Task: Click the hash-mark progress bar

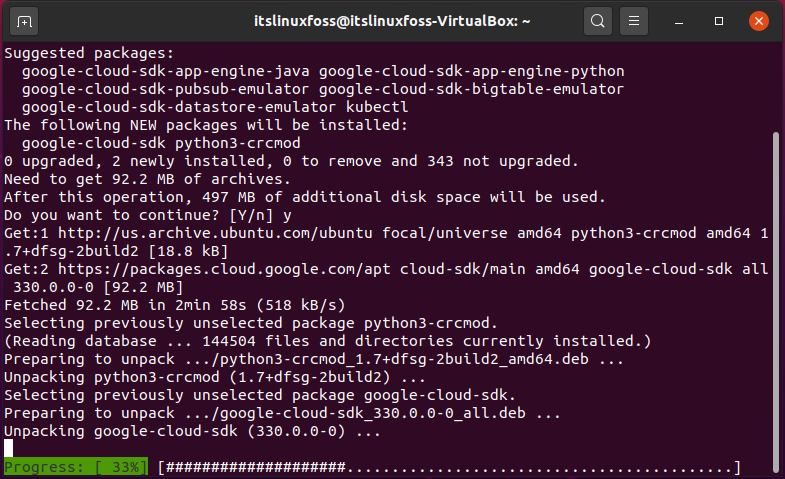Action: pos(449,467)
